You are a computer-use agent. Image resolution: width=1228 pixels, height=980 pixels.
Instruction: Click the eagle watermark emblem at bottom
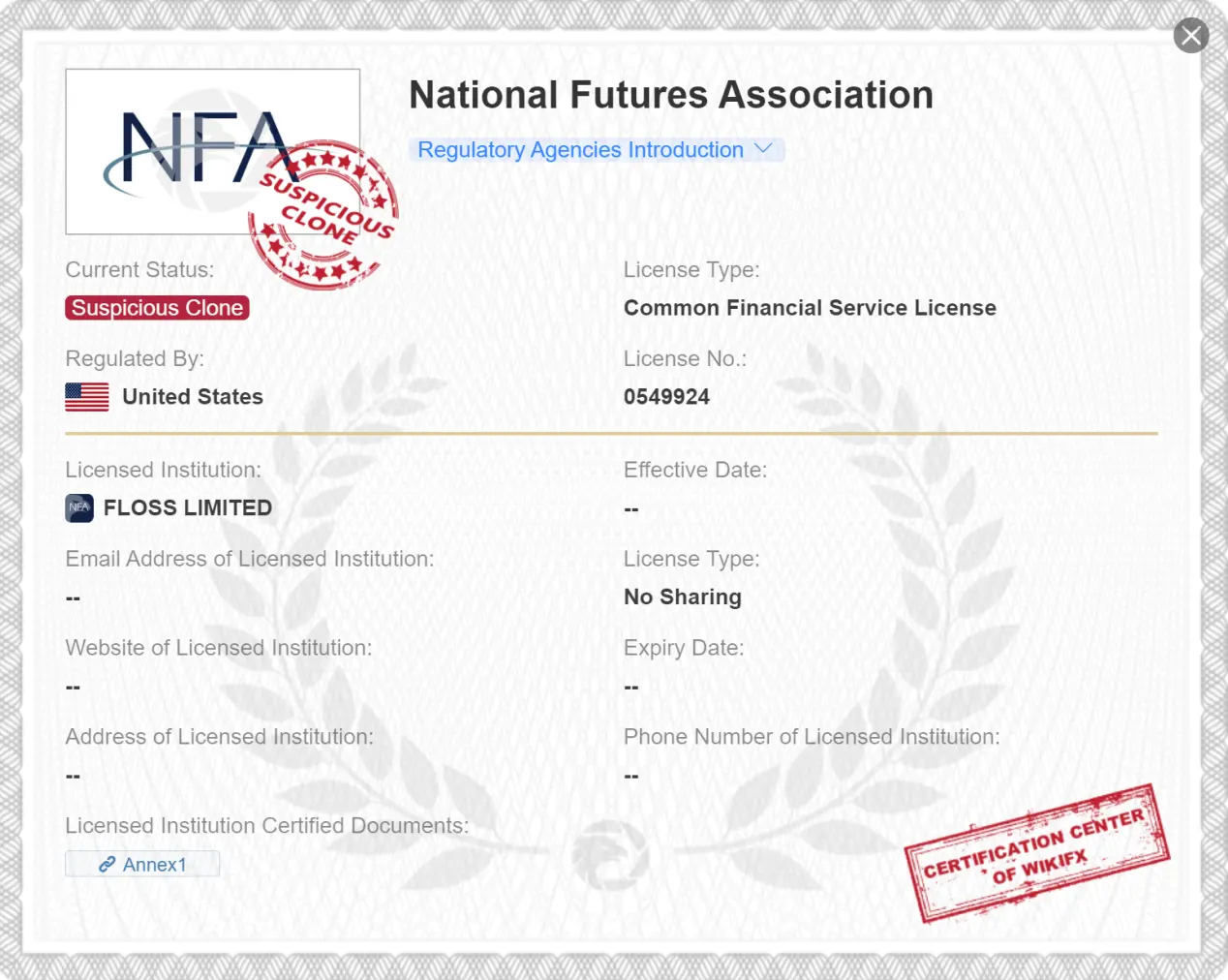610,854
